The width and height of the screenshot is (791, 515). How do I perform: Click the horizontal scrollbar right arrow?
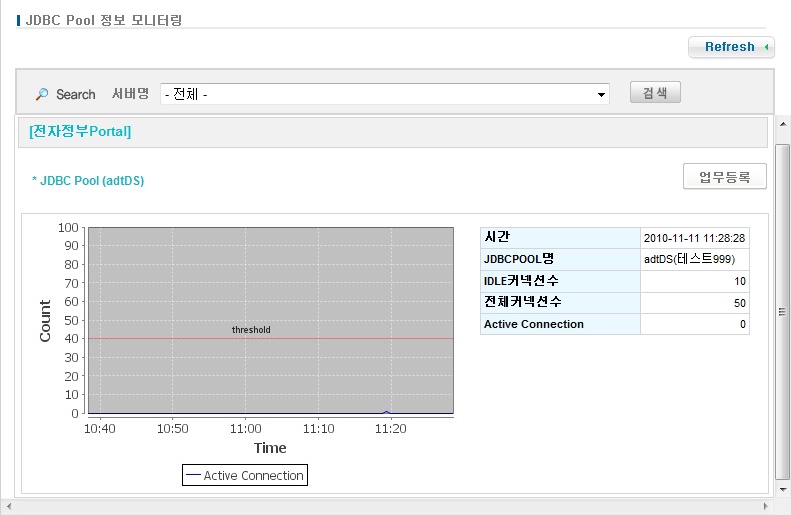[x=768, y=507]
